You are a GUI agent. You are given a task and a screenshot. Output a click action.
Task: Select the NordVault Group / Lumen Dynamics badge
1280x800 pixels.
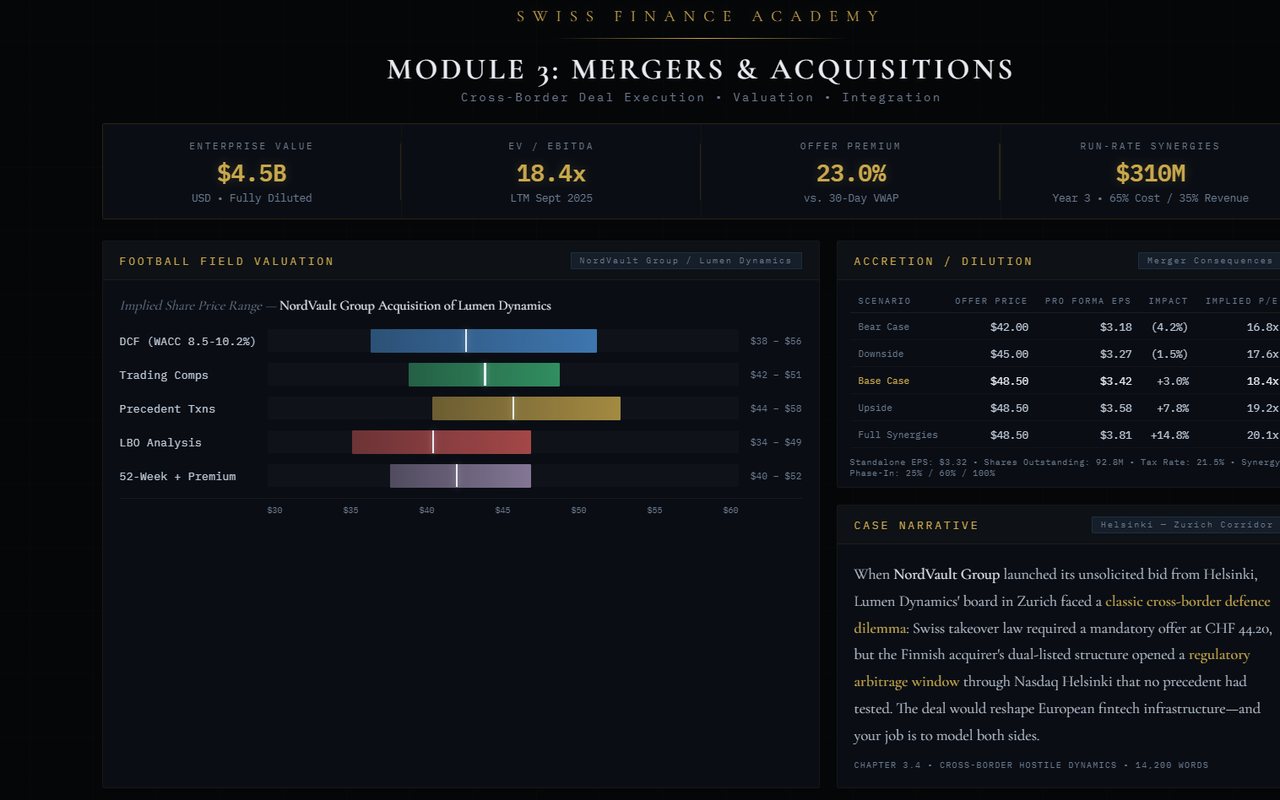point(686,261)
